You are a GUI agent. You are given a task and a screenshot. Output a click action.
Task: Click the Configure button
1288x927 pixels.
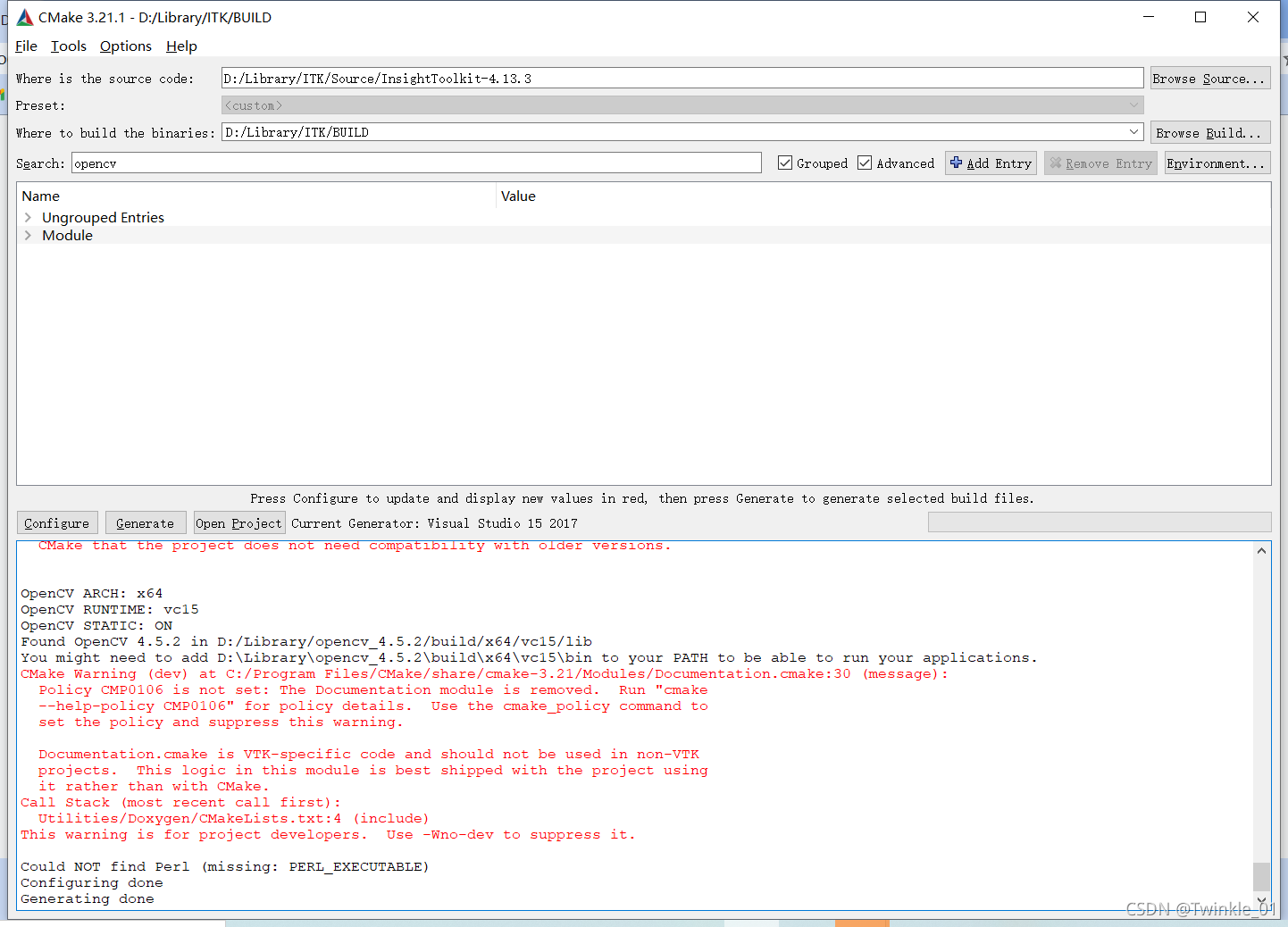[x=57, y=523]
